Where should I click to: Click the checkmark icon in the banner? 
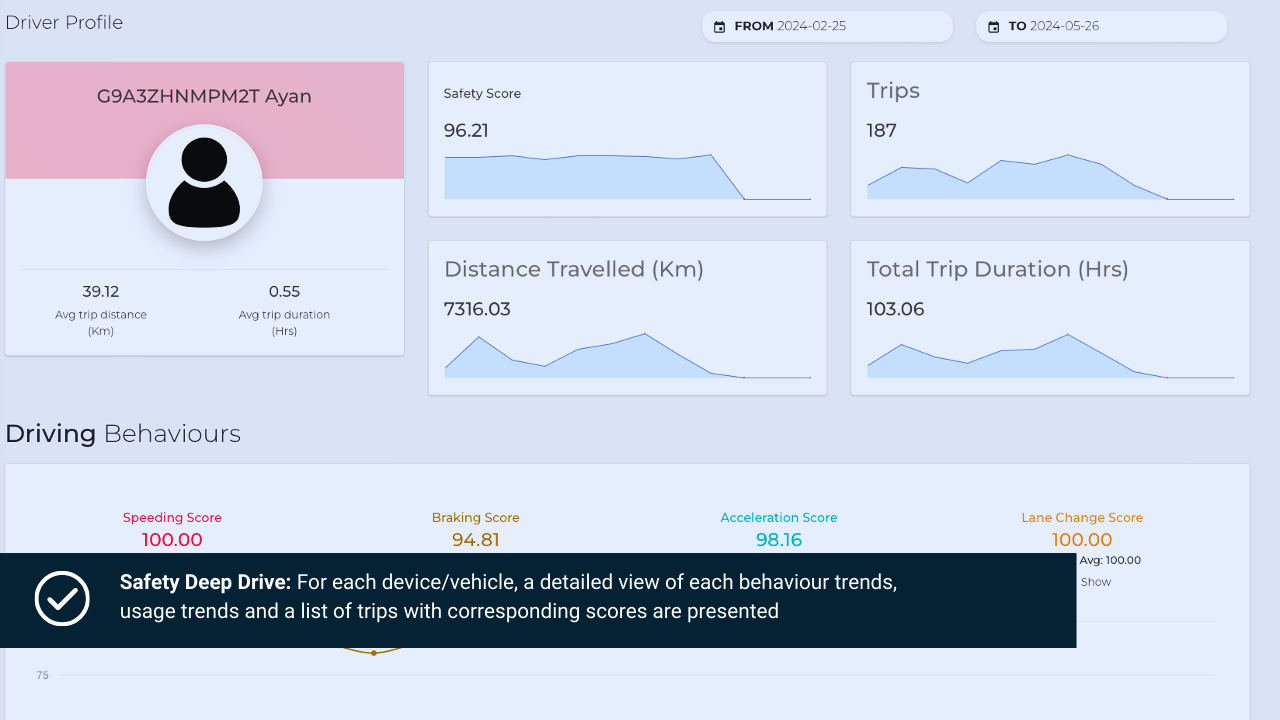tap(62, 599)
